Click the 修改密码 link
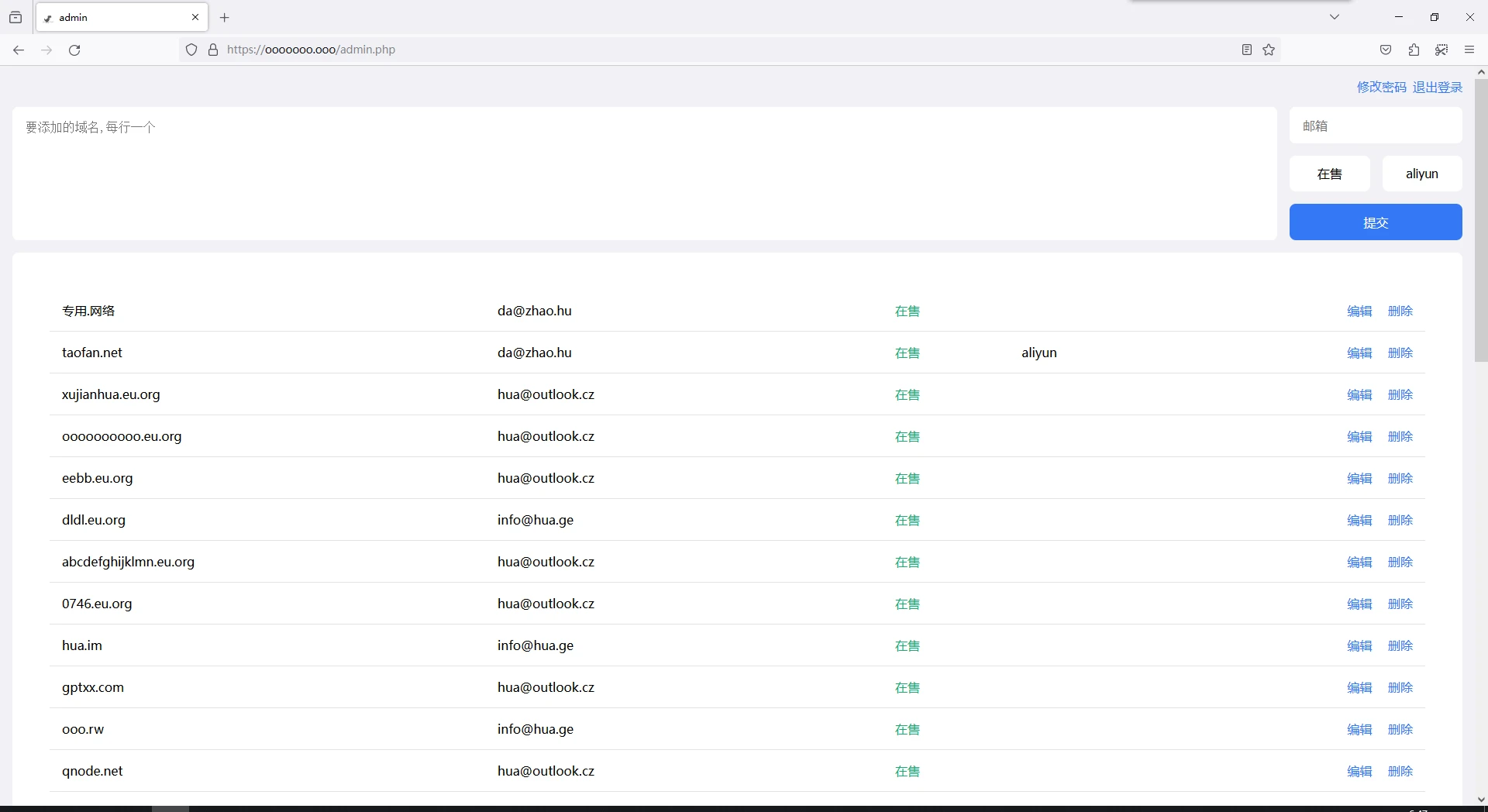1488x812 pixels. (x=1381, y=88)
